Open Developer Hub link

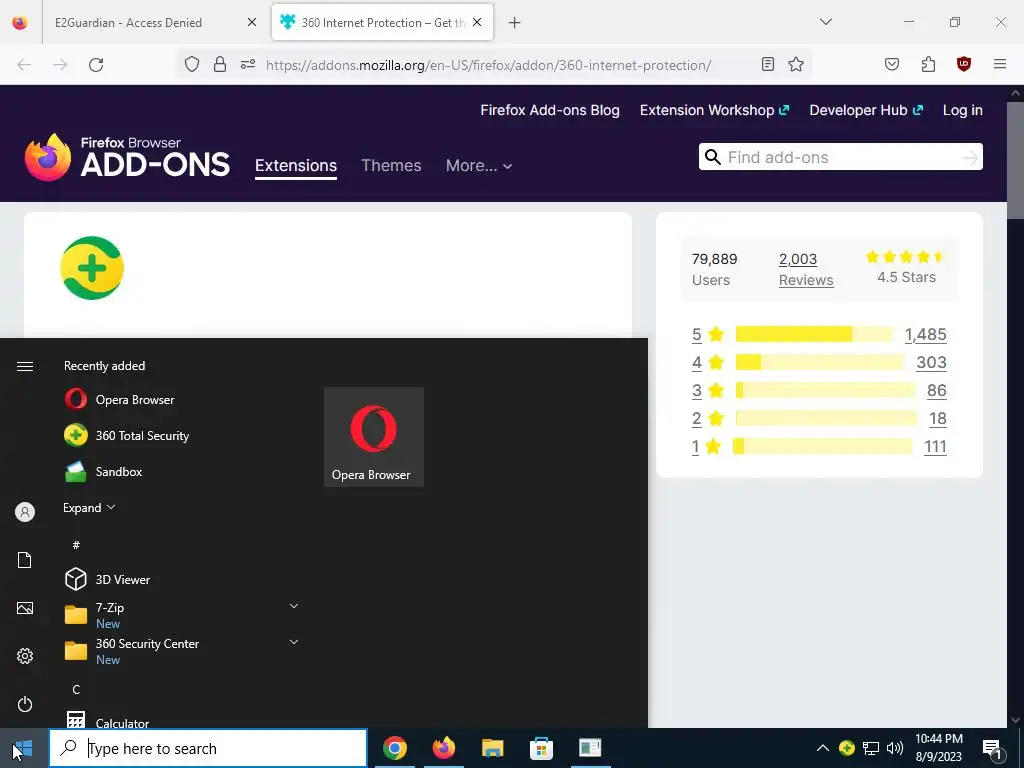866,110
